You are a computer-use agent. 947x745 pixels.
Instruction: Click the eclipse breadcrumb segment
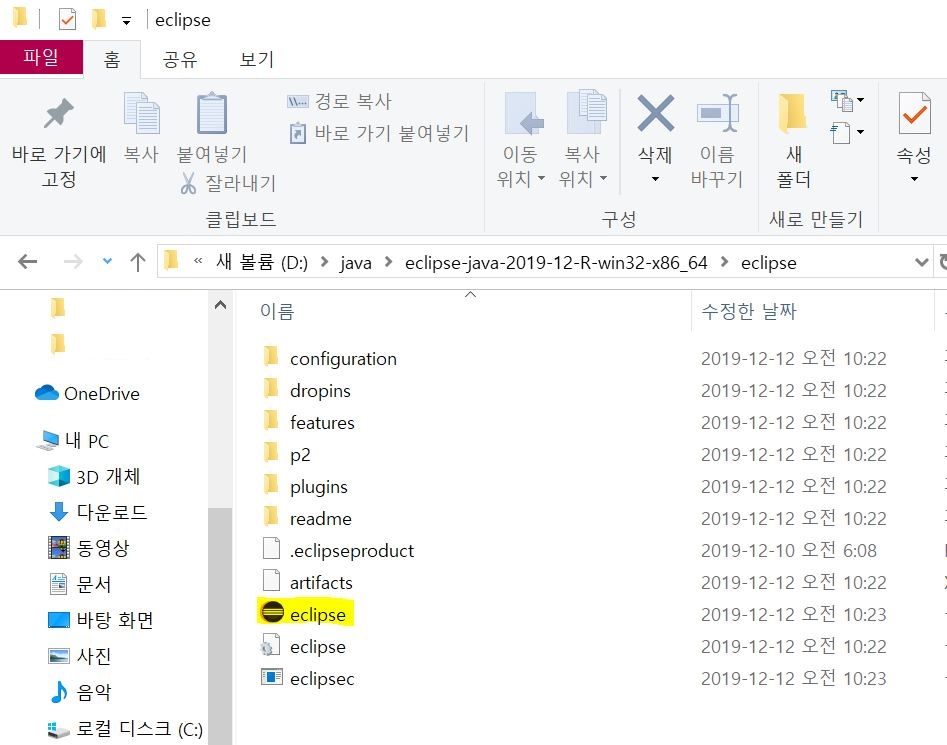tap(768, 263)
